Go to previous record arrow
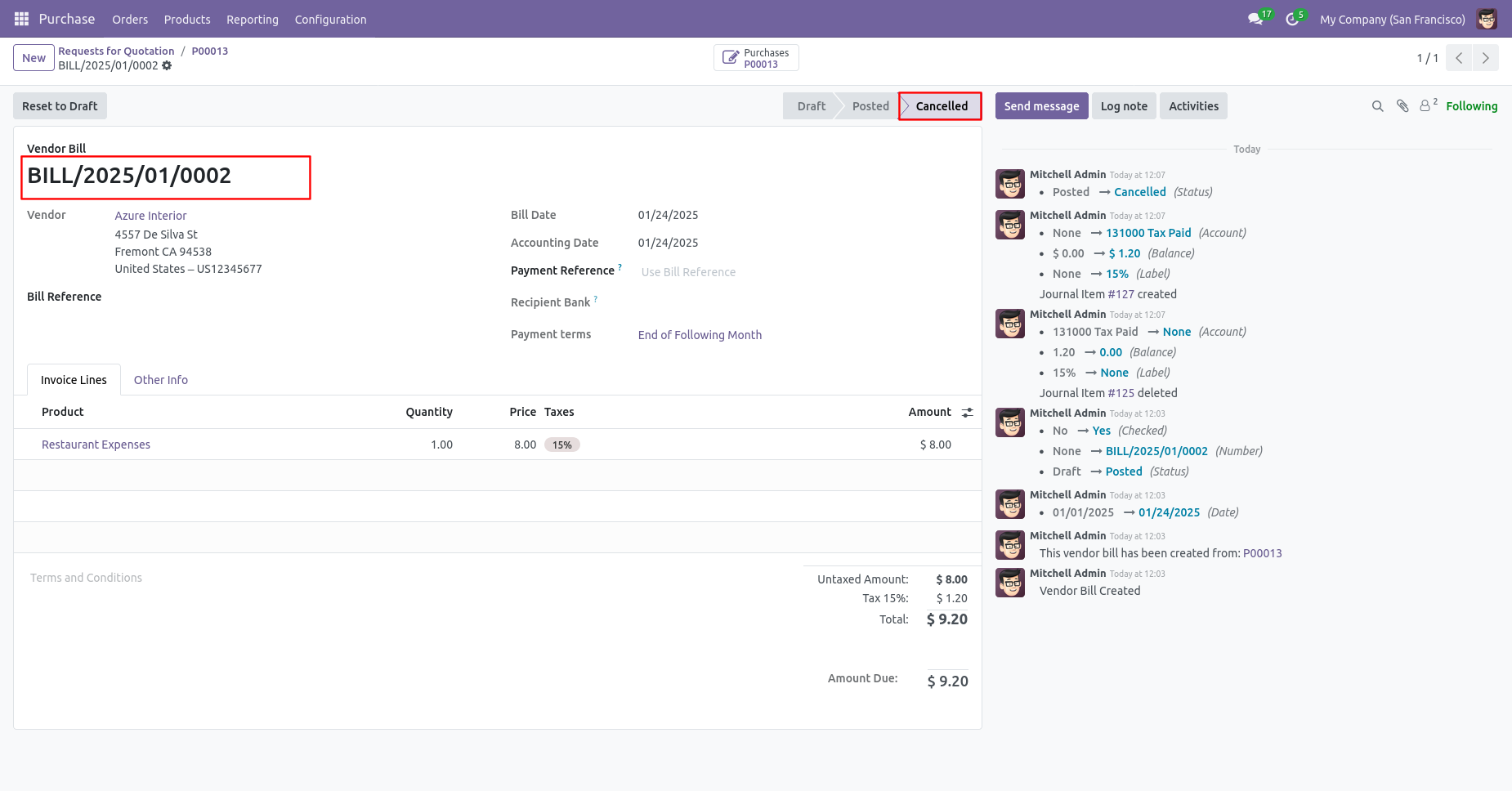 coord(1459,58)
